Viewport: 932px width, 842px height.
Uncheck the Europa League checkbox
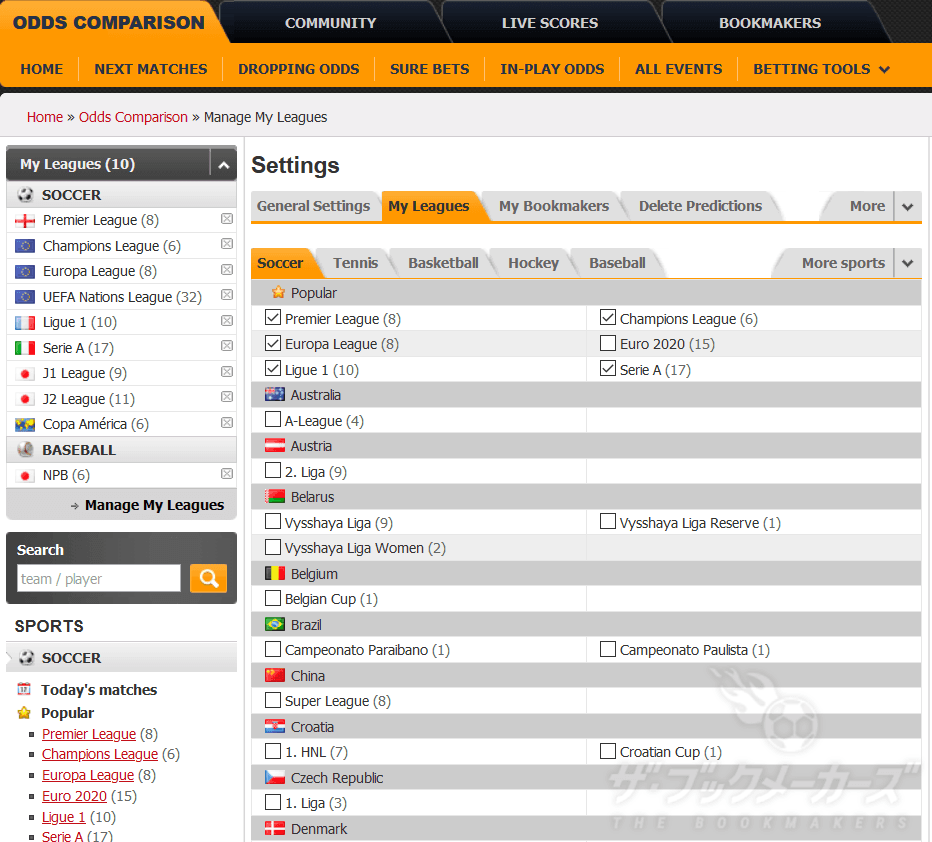273,343
